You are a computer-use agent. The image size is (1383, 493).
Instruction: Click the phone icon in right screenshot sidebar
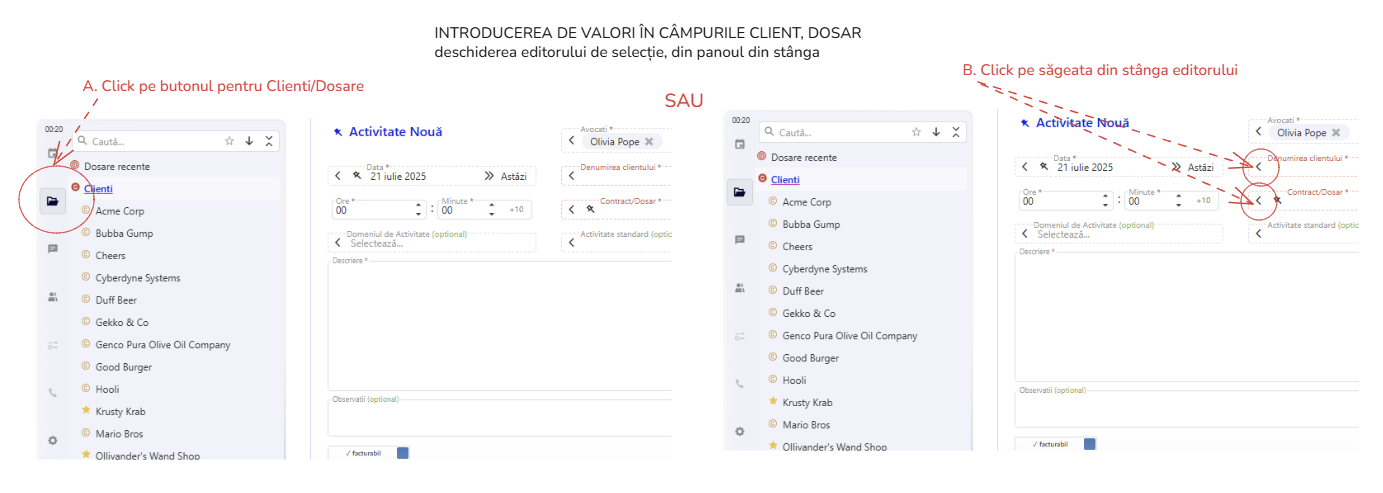[x=740, y=383]
